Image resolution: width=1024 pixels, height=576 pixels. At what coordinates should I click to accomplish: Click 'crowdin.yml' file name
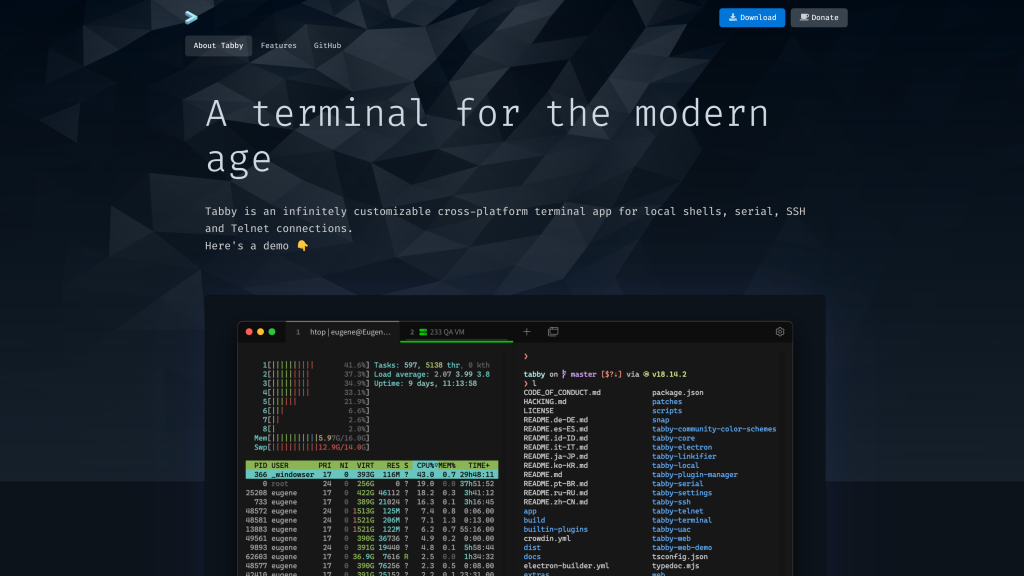point(547,539)
